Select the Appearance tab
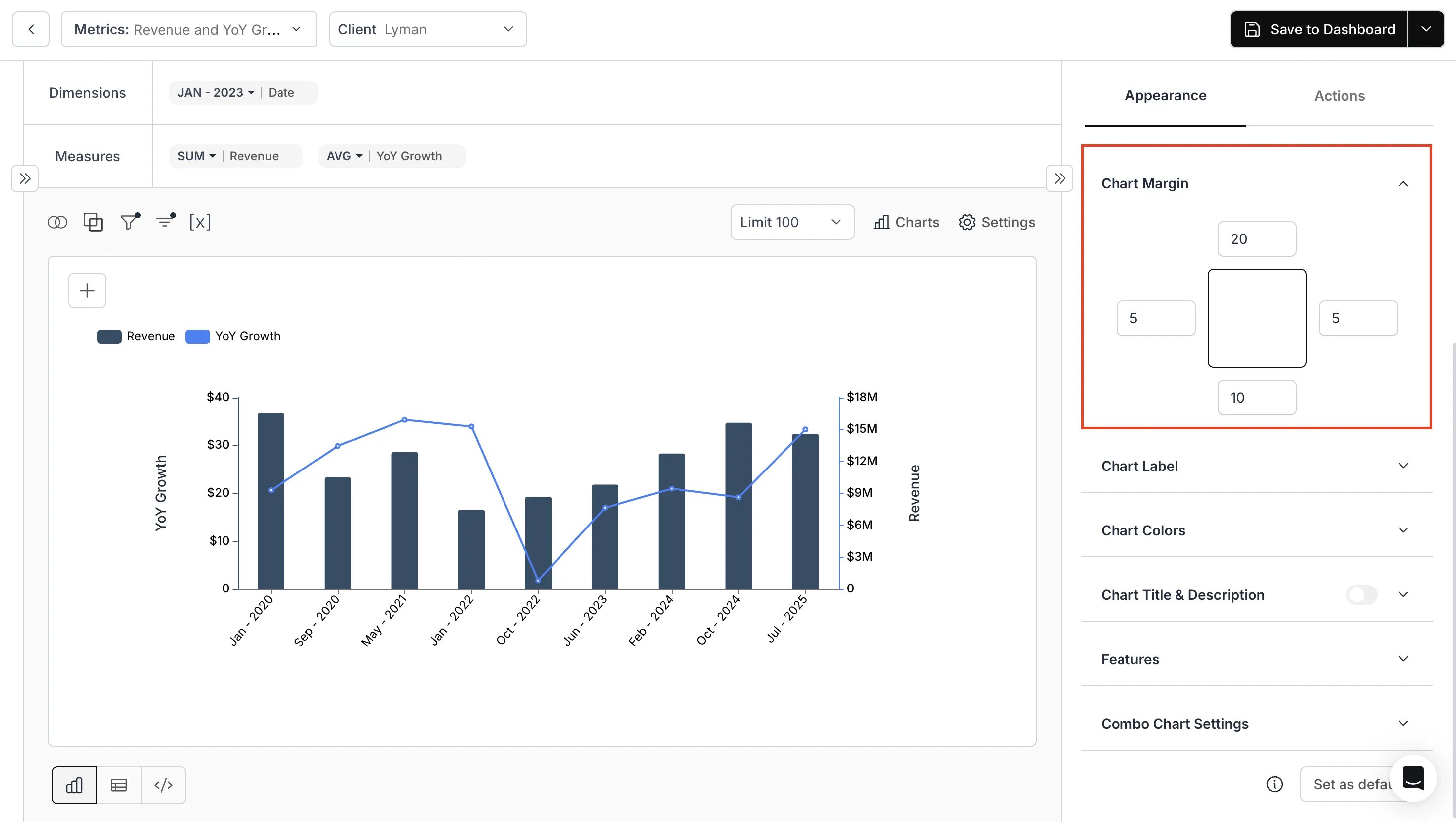1456x822 pixels. (1166, 96)
